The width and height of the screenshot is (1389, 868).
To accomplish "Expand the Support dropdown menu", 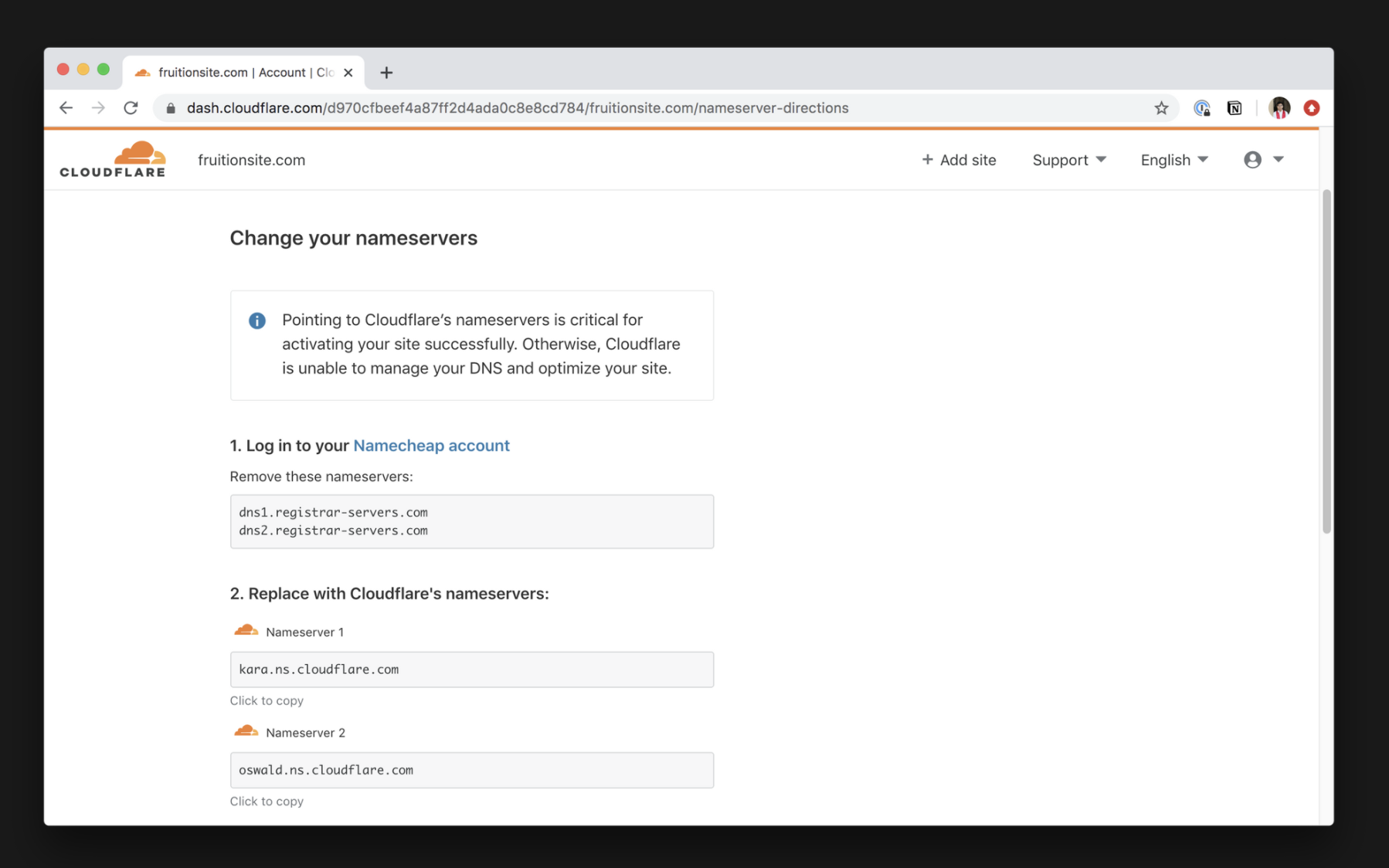I will pos(1069,160).
